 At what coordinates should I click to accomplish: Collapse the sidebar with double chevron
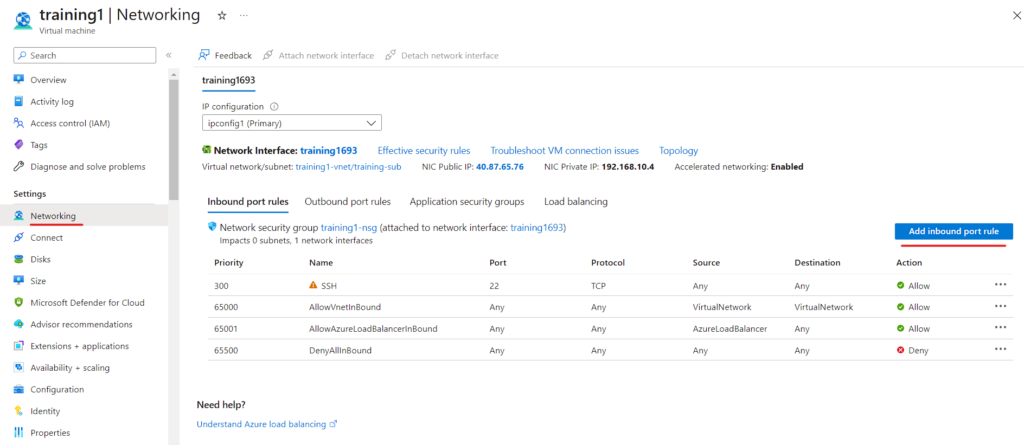pos(168,55)
